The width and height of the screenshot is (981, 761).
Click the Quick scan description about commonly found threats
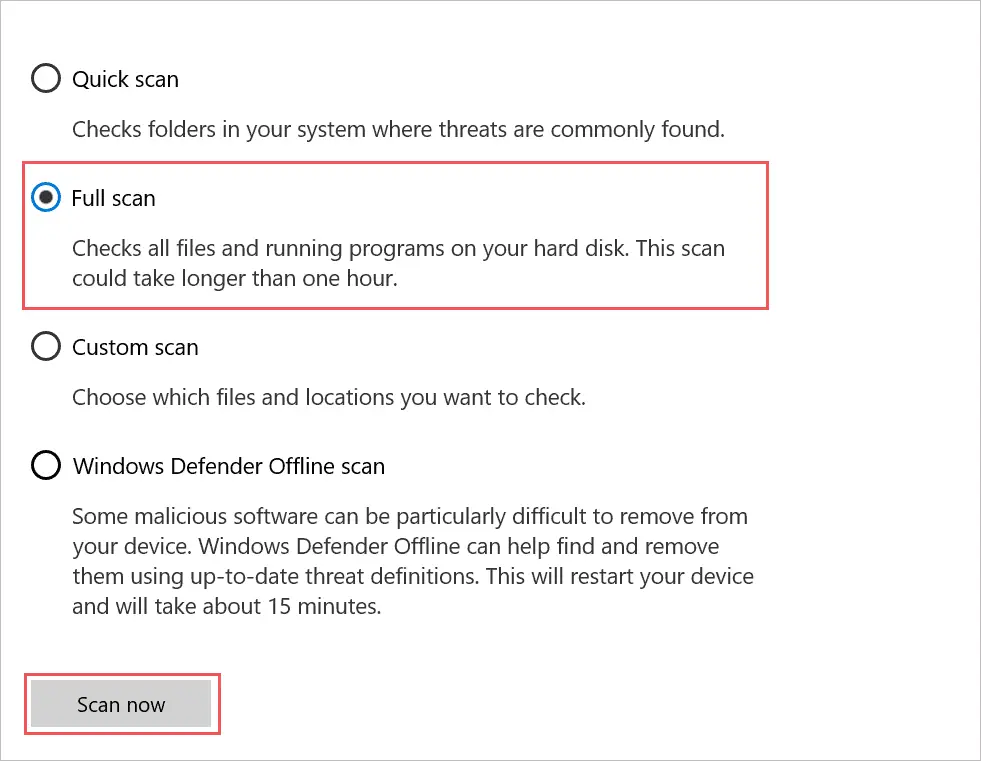coord(397,129)
